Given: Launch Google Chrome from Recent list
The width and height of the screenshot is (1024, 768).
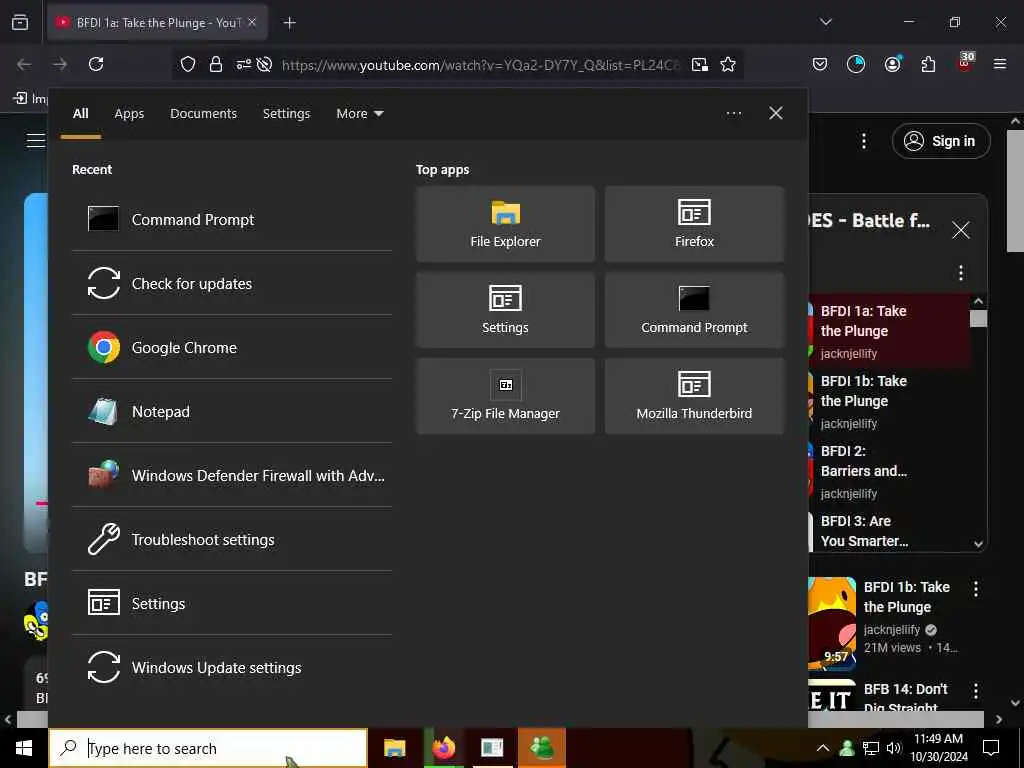Looking at the screenshot, I should [232, 347].
